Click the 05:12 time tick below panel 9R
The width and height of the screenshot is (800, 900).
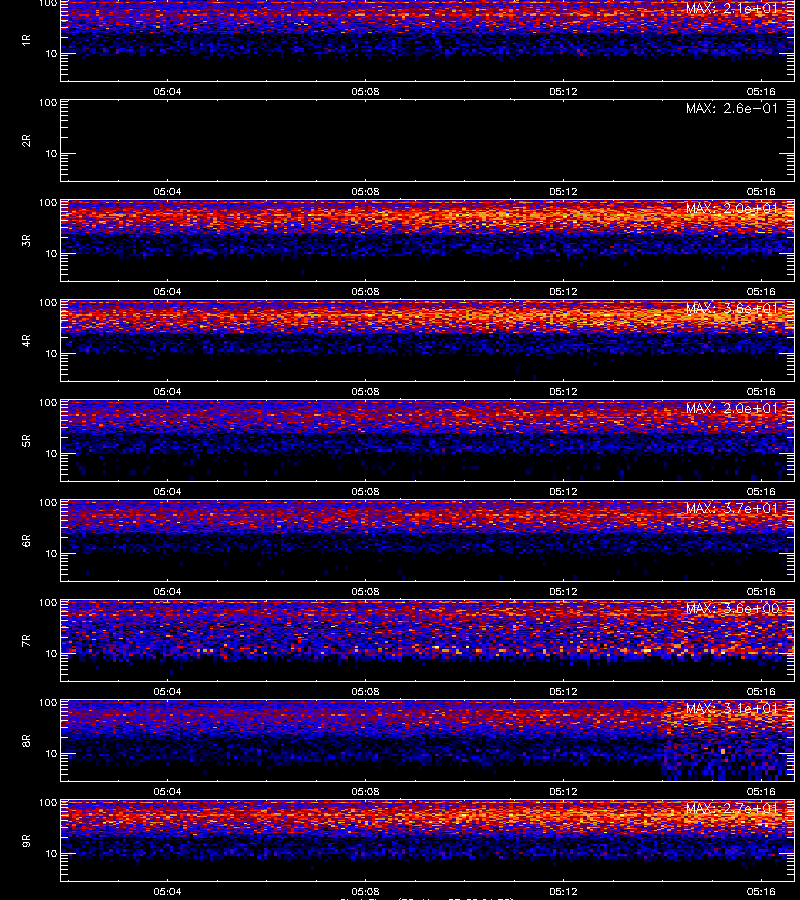tap(563, 891)
